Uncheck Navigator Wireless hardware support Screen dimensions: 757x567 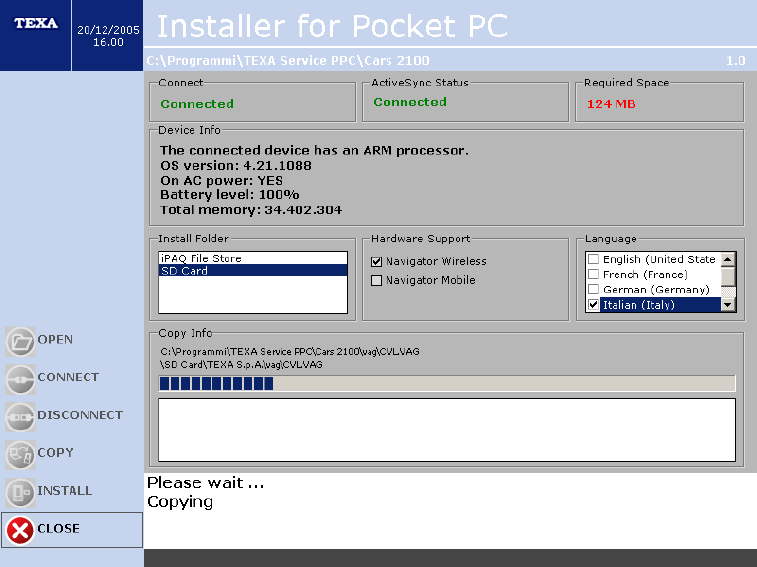pos(377,262)
